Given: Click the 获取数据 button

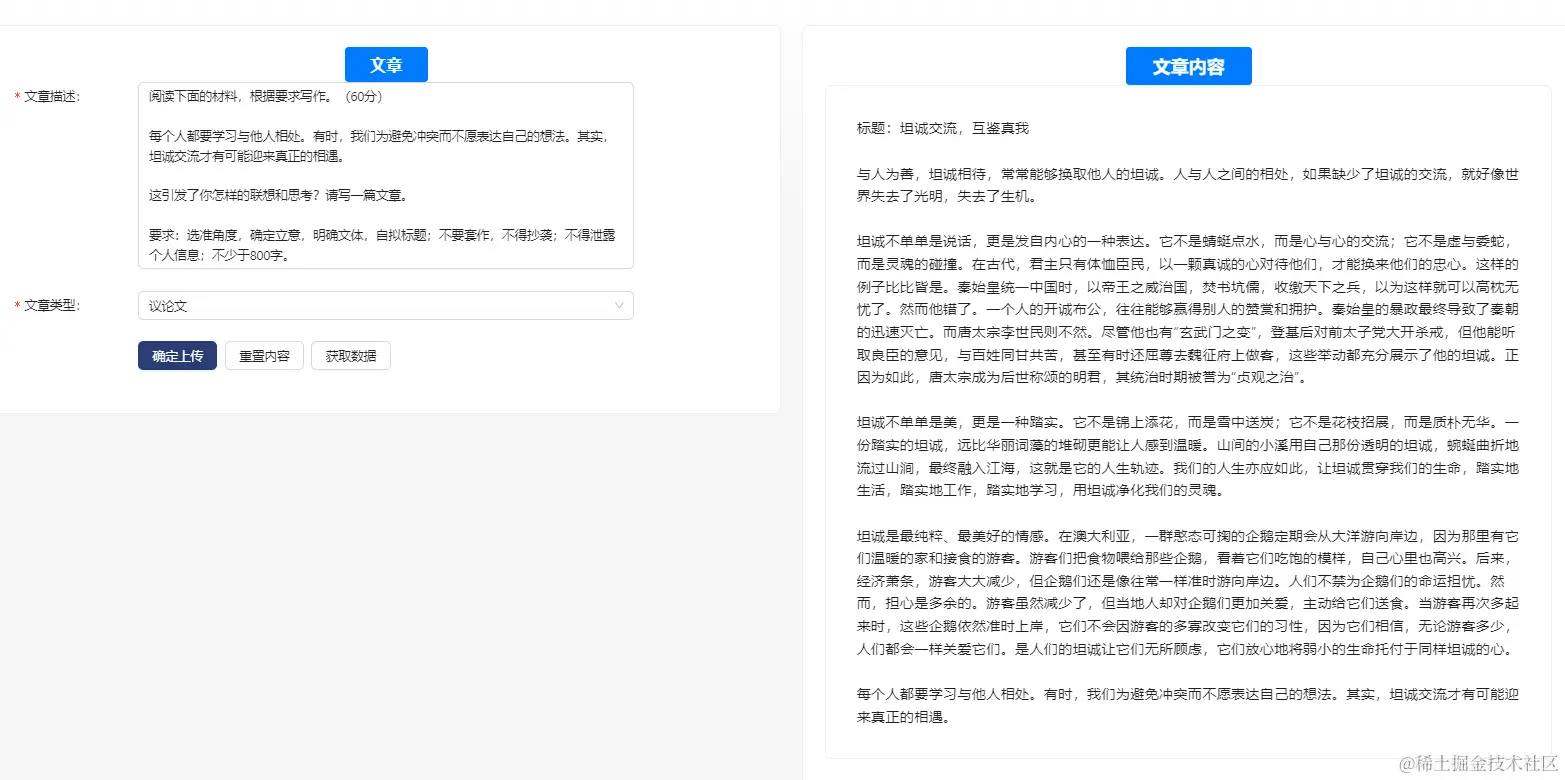Looking at the screenshot, I should tap(351, 356).
